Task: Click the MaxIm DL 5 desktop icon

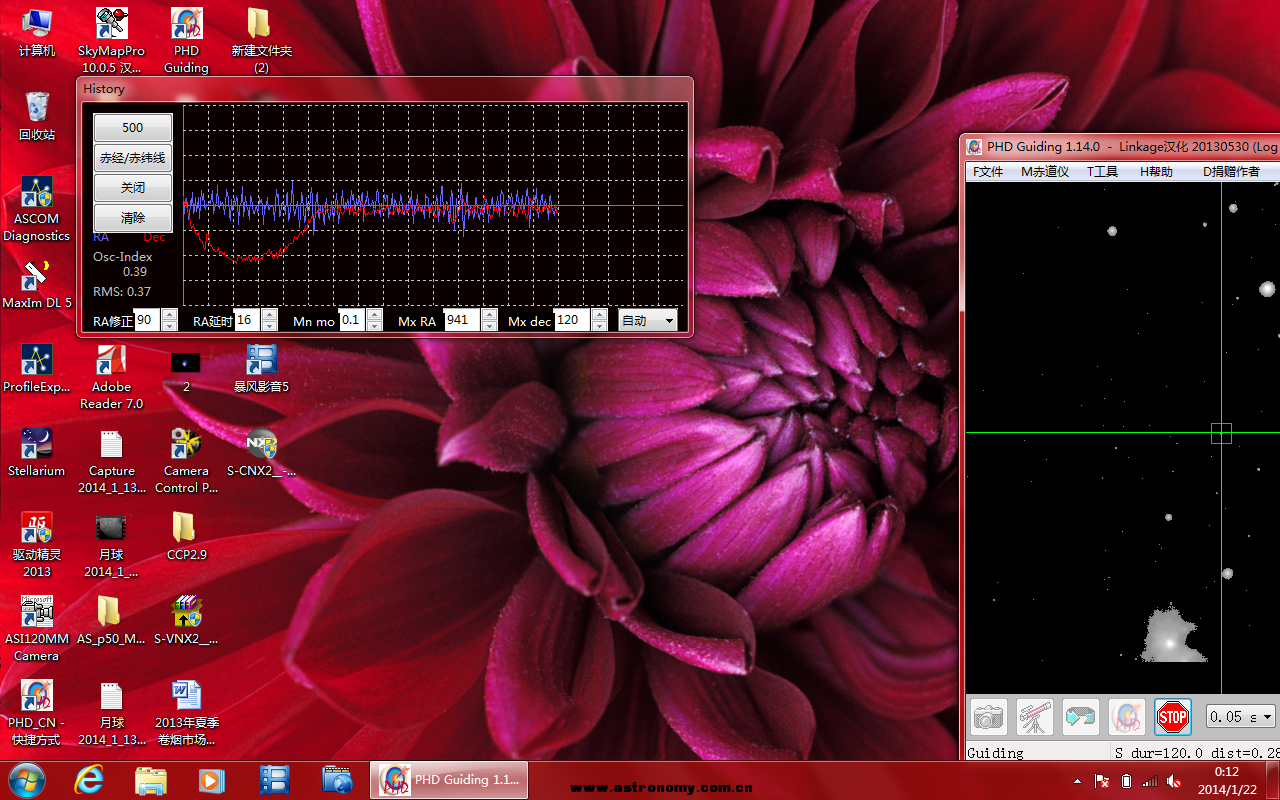Action: click(x=37, y=284)
